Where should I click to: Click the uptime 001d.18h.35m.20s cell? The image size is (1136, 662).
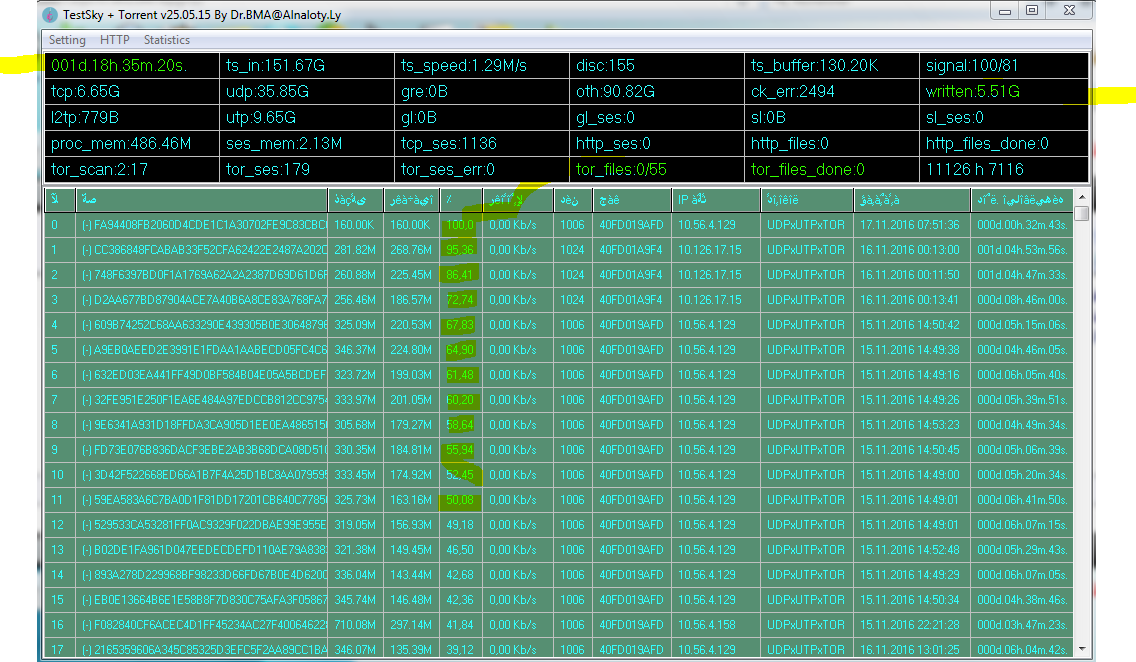click(130, 66)
